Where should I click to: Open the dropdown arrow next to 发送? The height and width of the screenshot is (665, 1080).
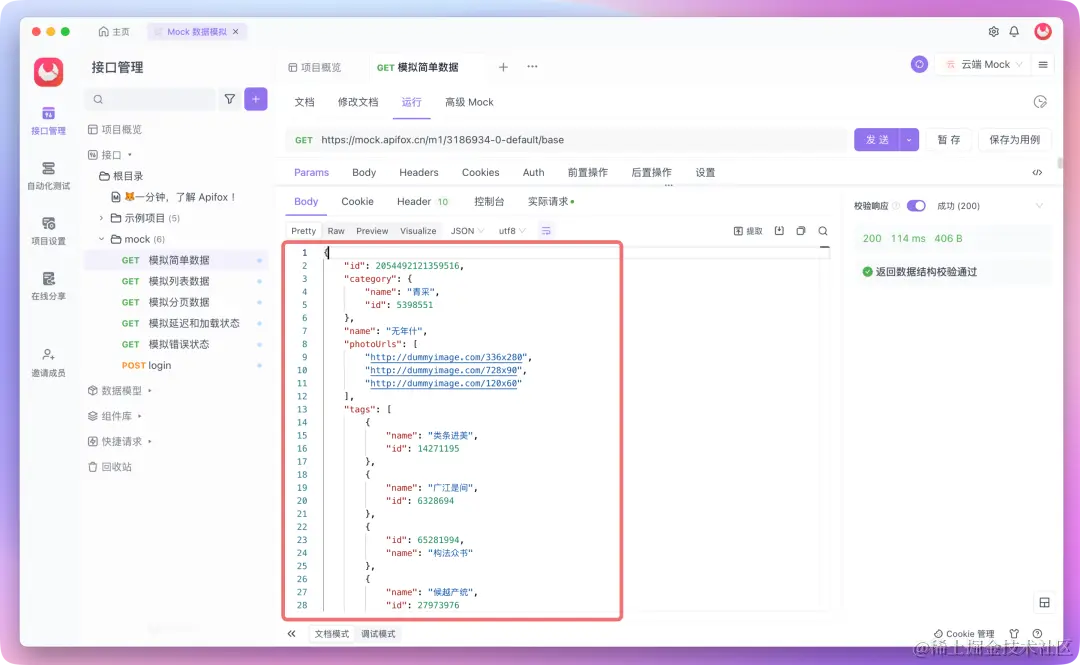tap(909, 140)
